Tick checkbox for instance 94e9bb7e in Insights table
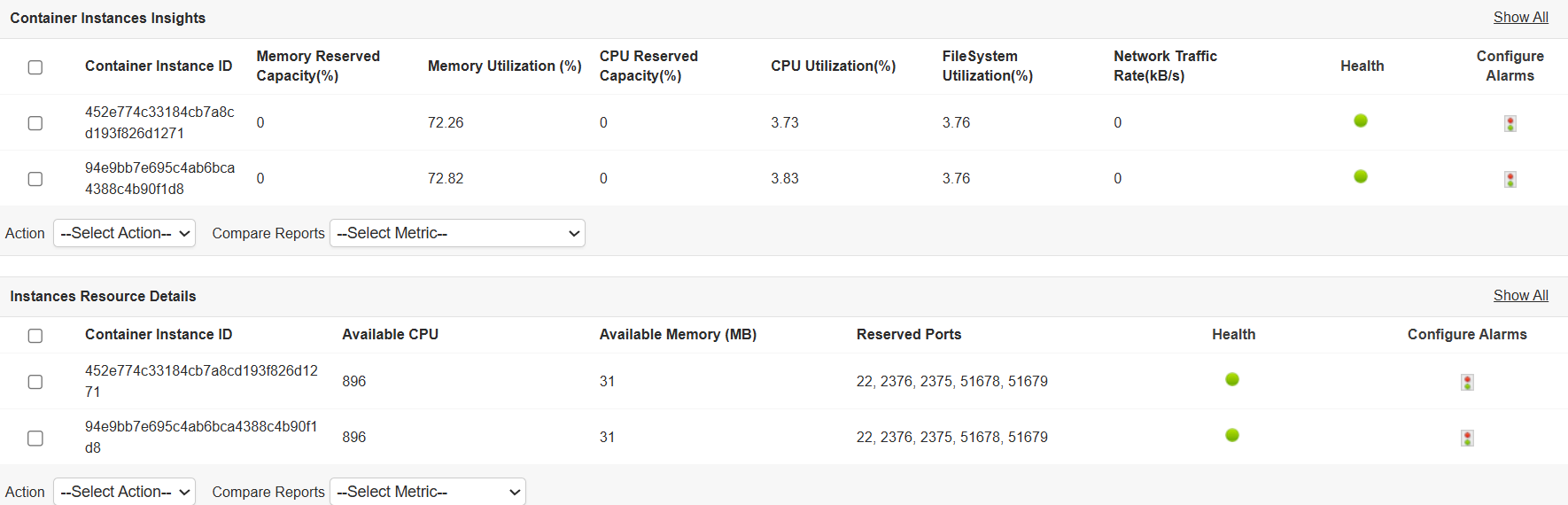Viewport: 1568px width, 505px height. 35,179
